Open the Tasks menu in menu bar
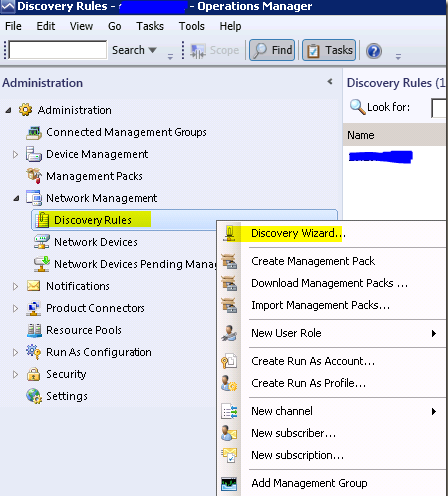The image size is (448, 496). (x=150, y=26)
